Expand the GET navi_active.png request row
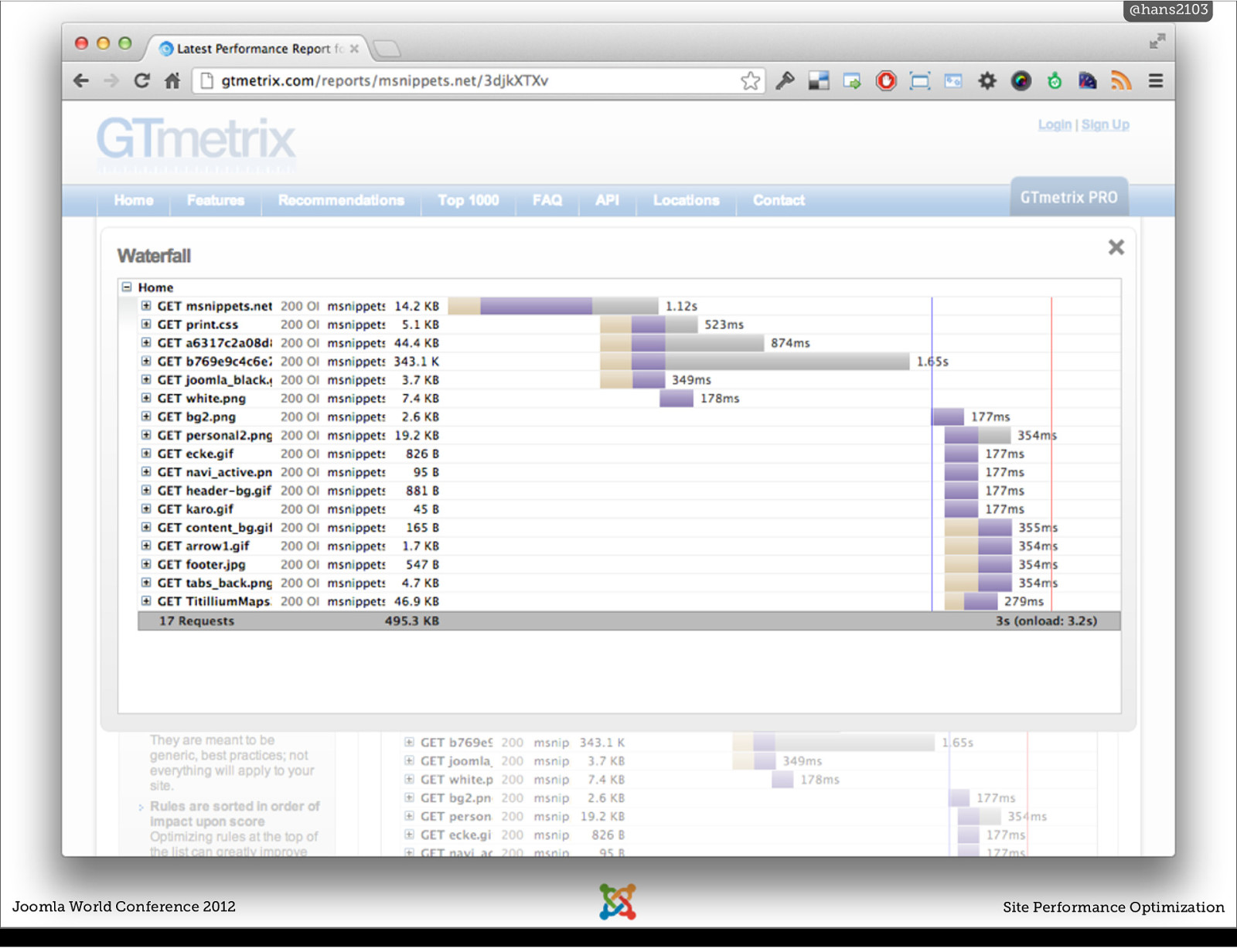The image size is (1237, 952). (x=146, y=472)
